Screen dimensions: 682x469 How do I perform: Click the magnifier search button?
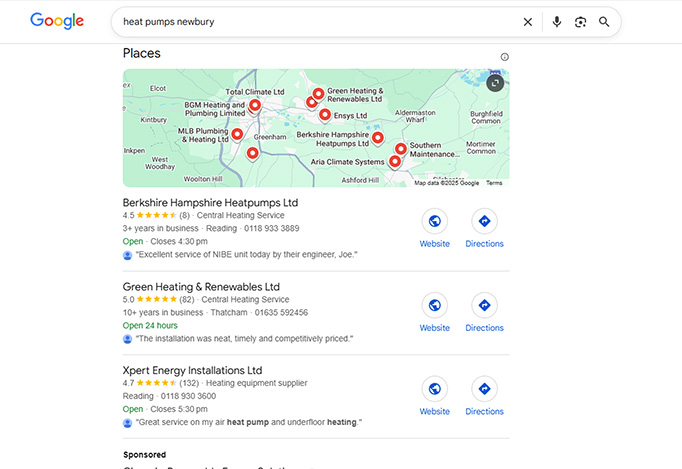[604, 22]
